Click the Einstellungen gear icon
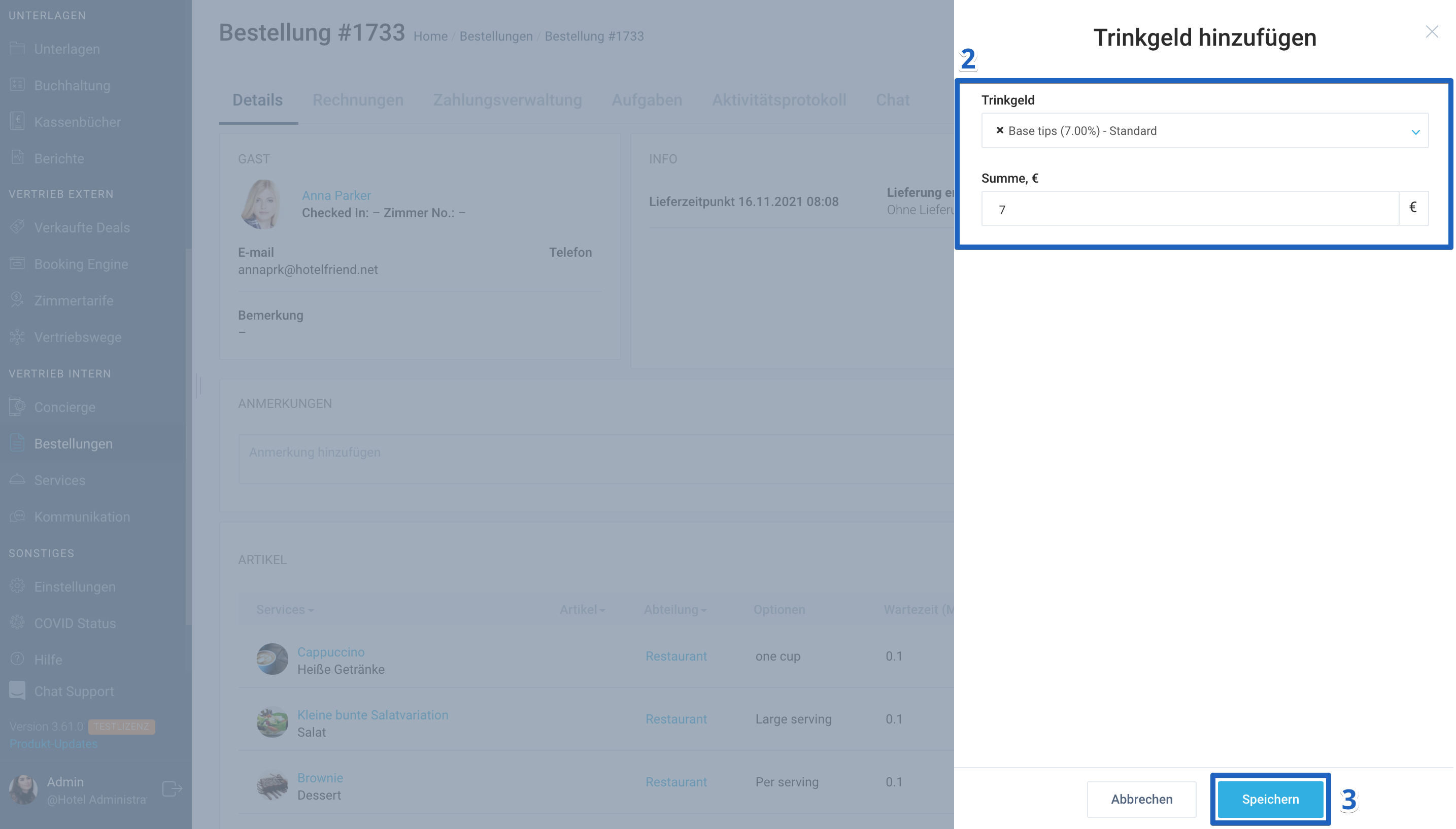 tap(17, 586)
